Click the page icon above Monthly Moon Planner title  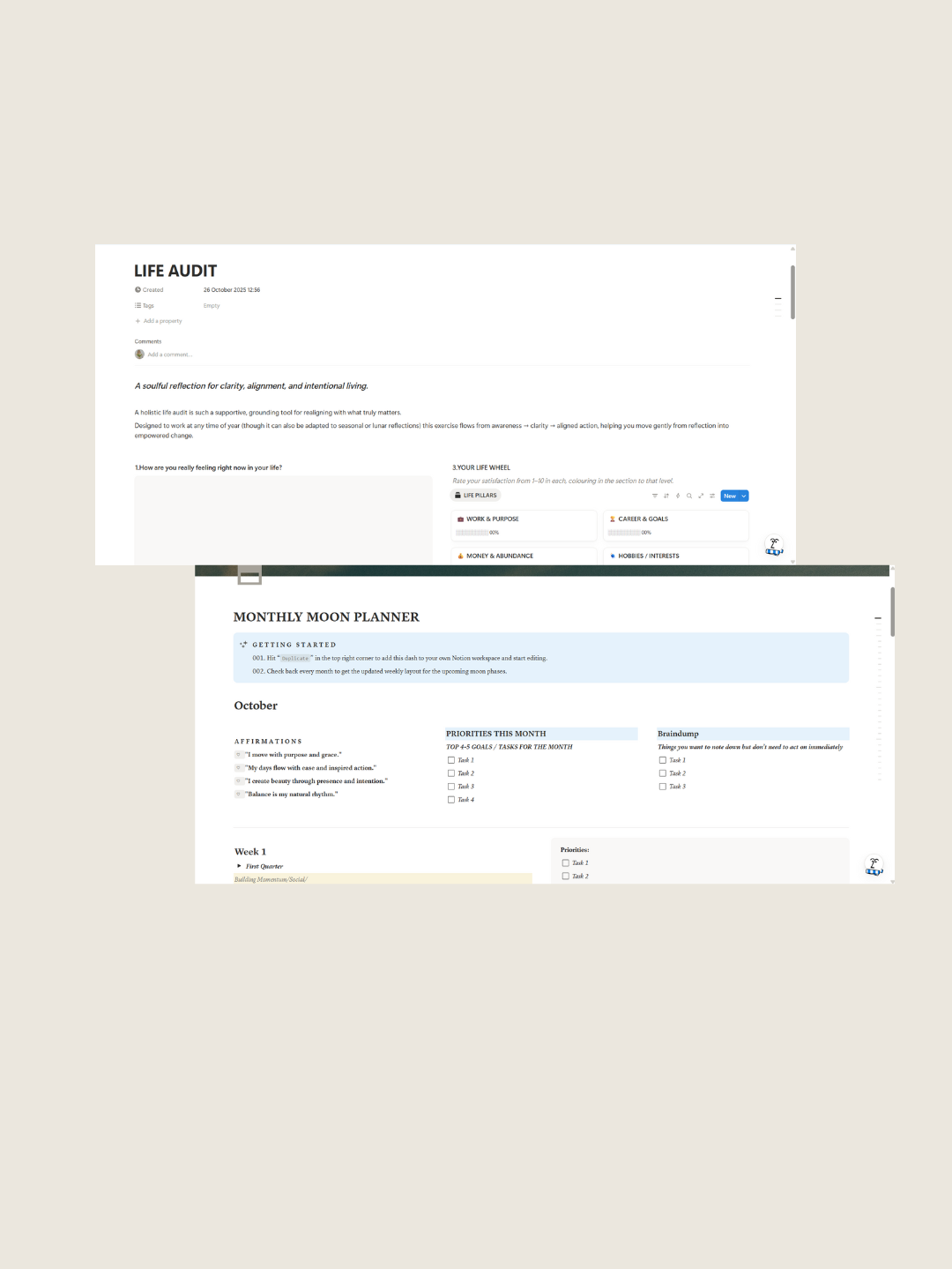pyautogui.click(x=249, y=575)
